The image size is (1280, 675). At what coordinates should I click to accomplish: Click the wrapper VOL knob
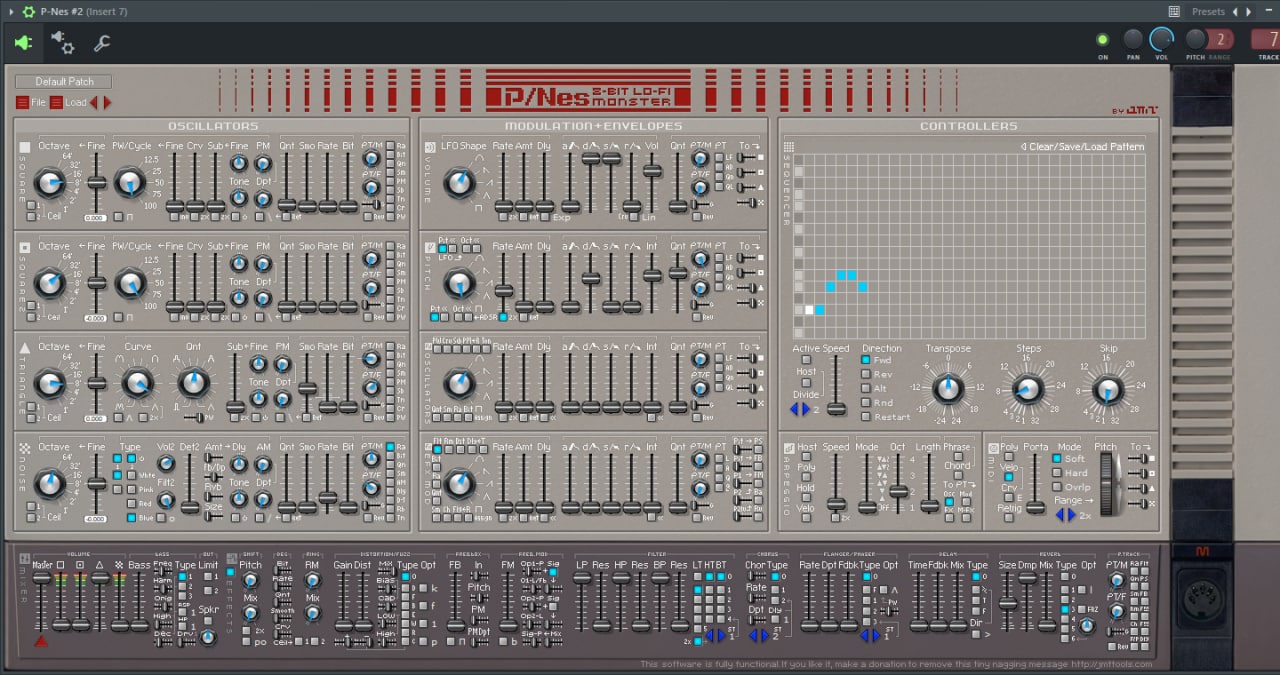point(1161,39)
